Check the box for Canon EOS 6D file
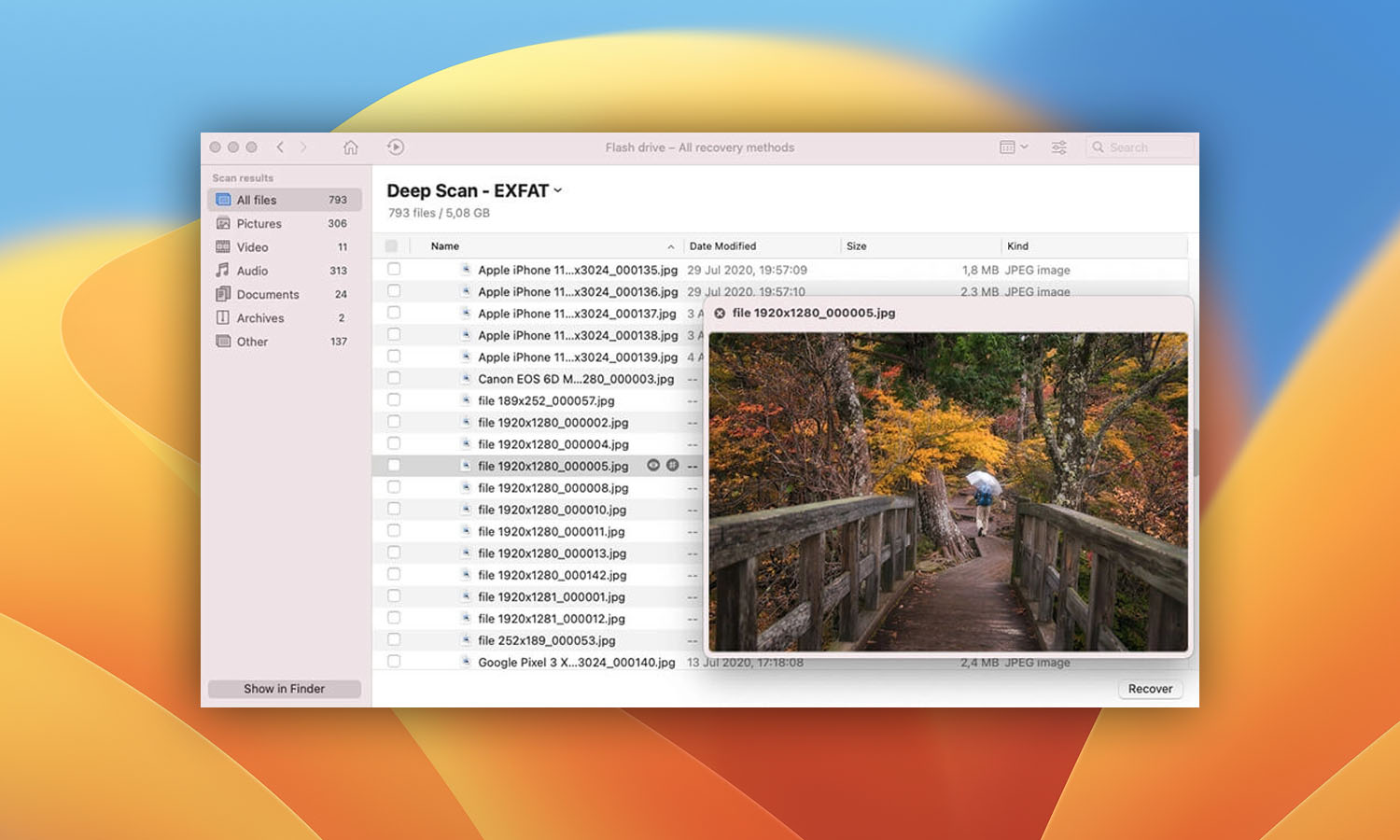 click(394, 378)
